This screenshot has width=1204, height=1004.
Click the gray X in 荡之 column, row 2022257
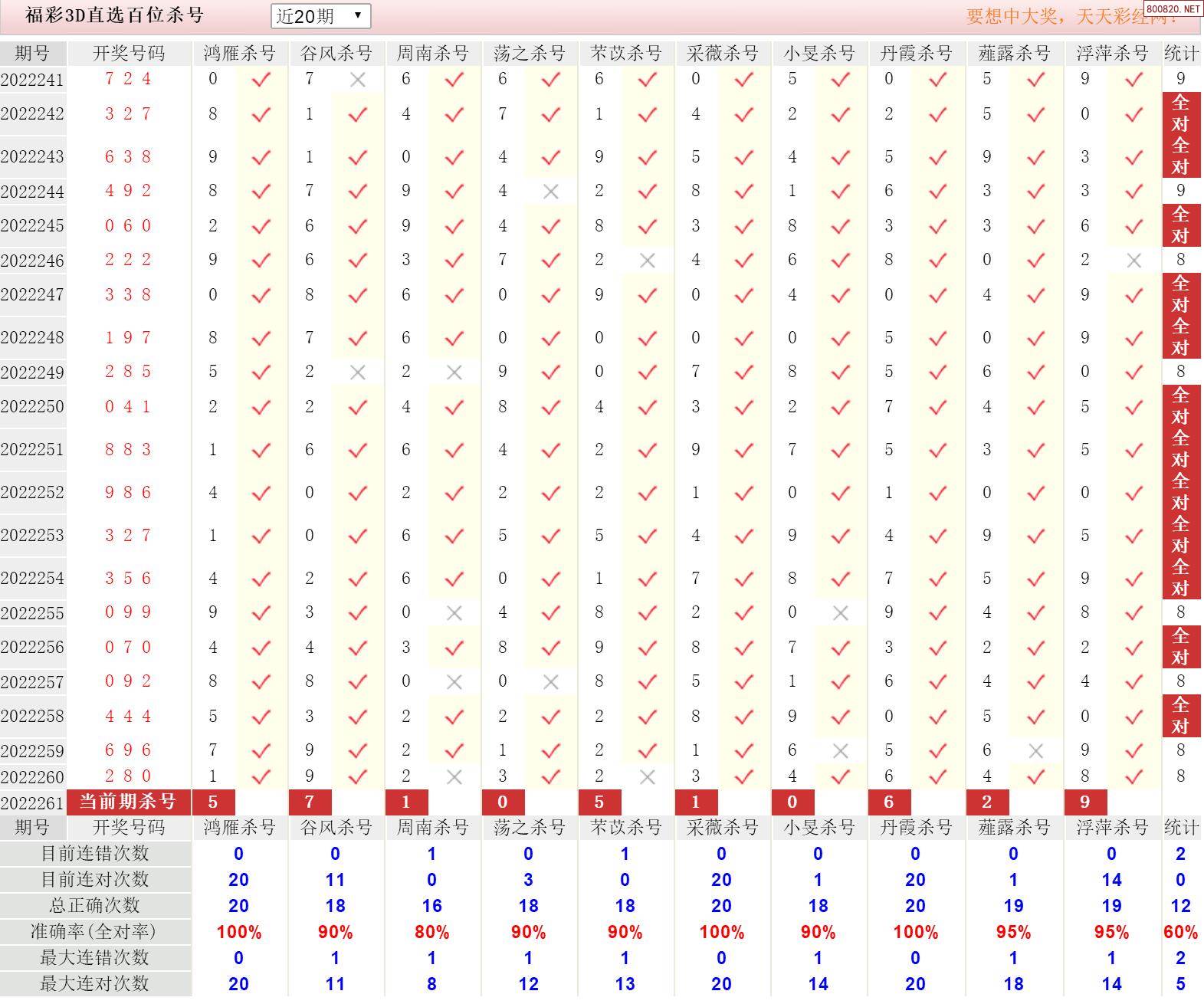pos(551,682)
